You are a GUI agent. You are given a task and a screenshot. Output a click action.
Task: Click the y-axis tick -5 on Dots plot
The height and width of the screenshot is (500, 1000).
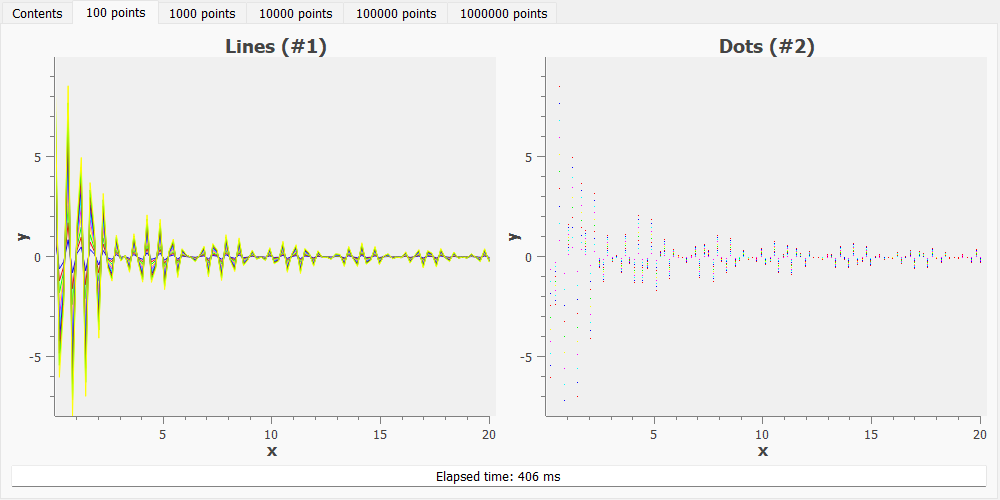pyautogui.click(x=526, y=357)
